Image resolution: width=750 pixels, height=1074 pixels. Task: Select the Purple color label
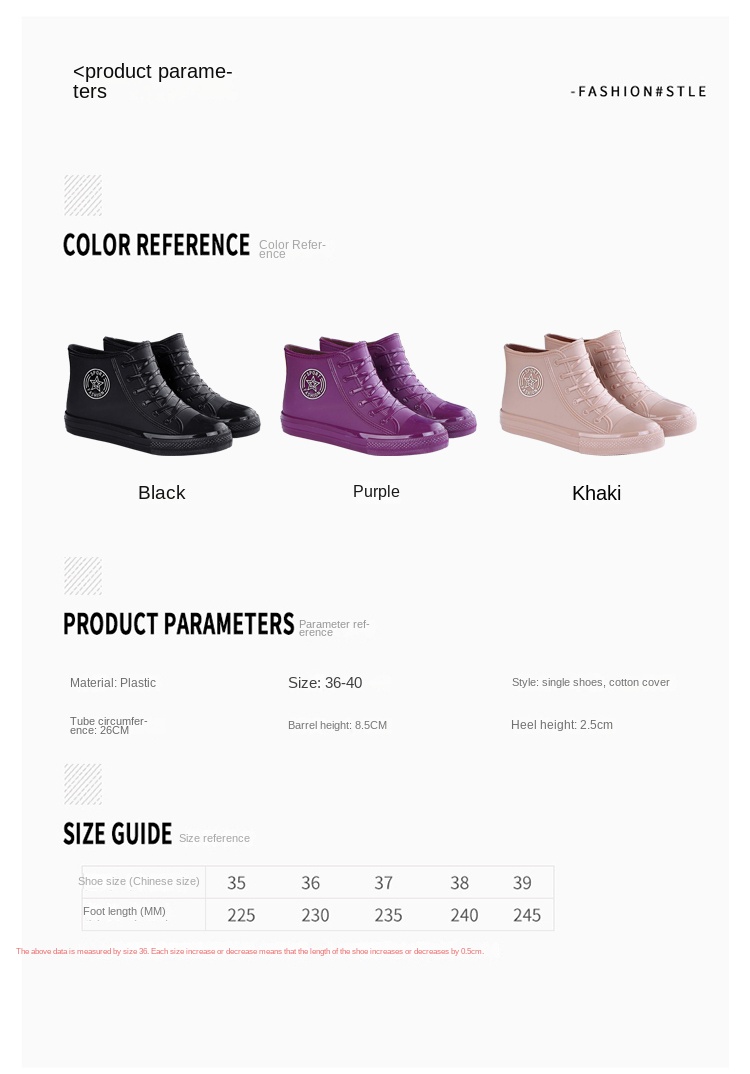click(x=376, y=491)
